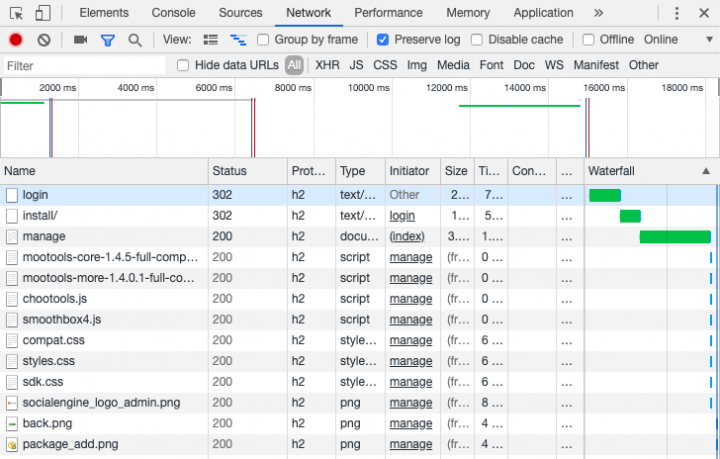
Task: Click file icon of the login row
Action: (11, 196)
